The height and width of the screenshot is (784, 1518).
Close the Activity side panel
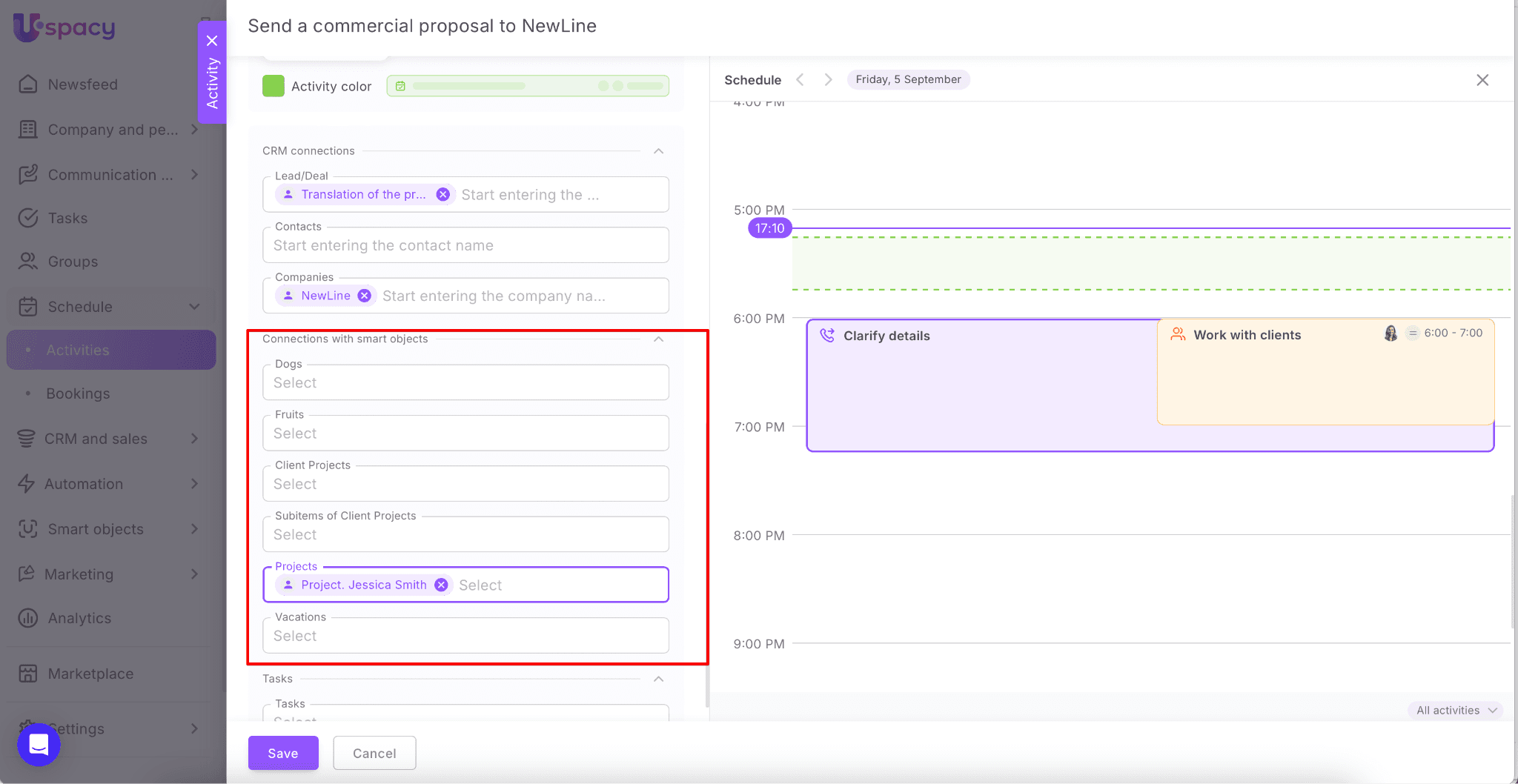212,41
